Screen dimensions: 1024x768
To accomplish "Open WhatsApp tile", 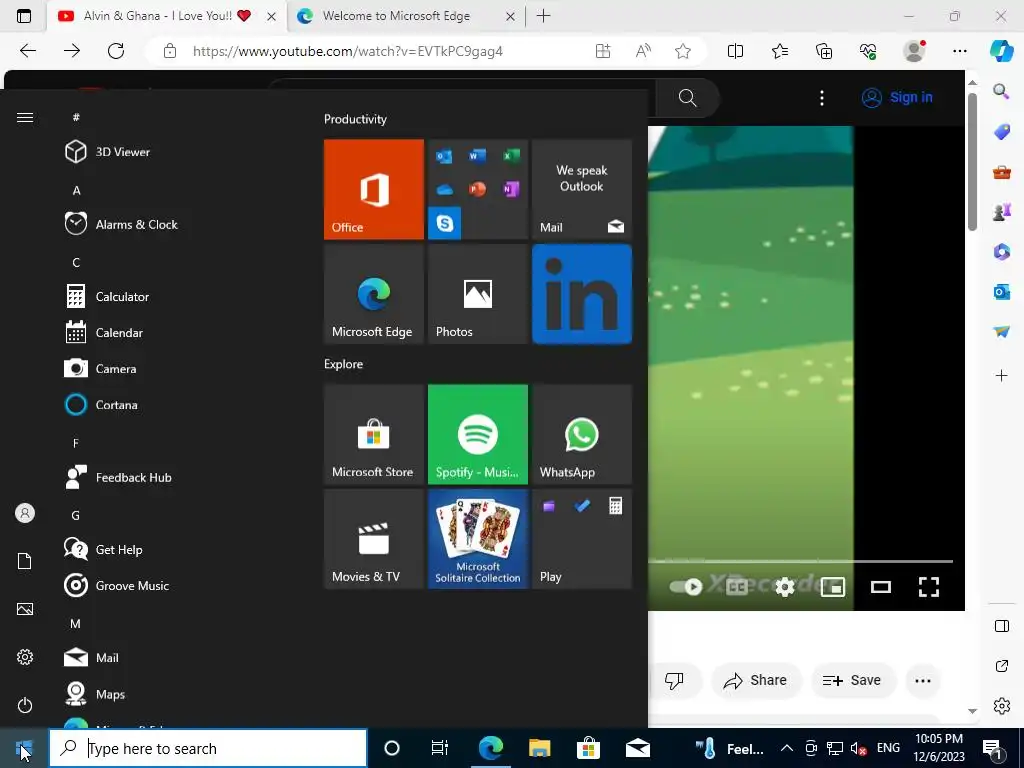I will pos(582,434).
